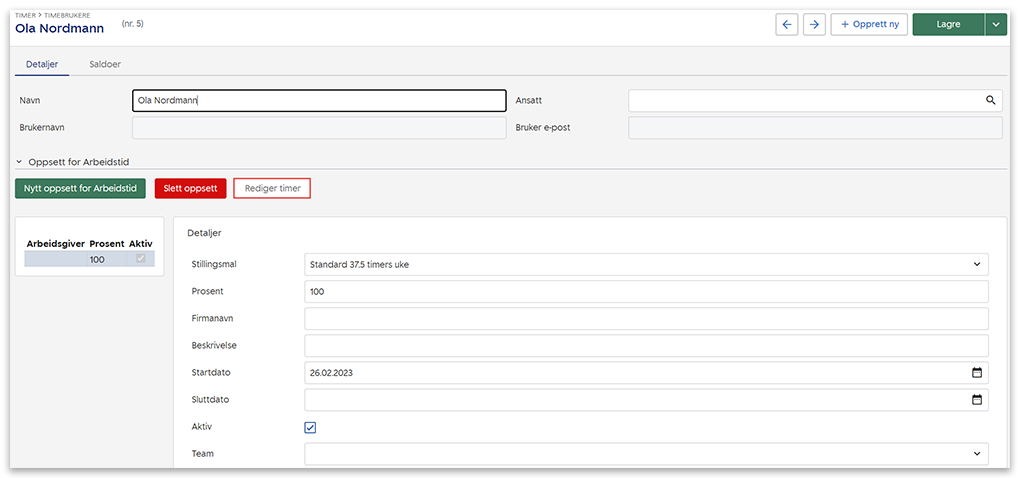Screen dimensions: 1020x478
Task: Click the search icon in Ansatt field
Action: point(990,101)
